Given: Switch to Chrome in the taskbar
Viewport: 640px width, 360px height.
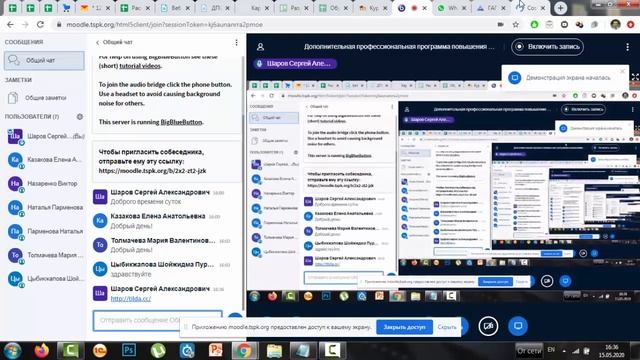Looking at the screenshot, I should [244, 351].
